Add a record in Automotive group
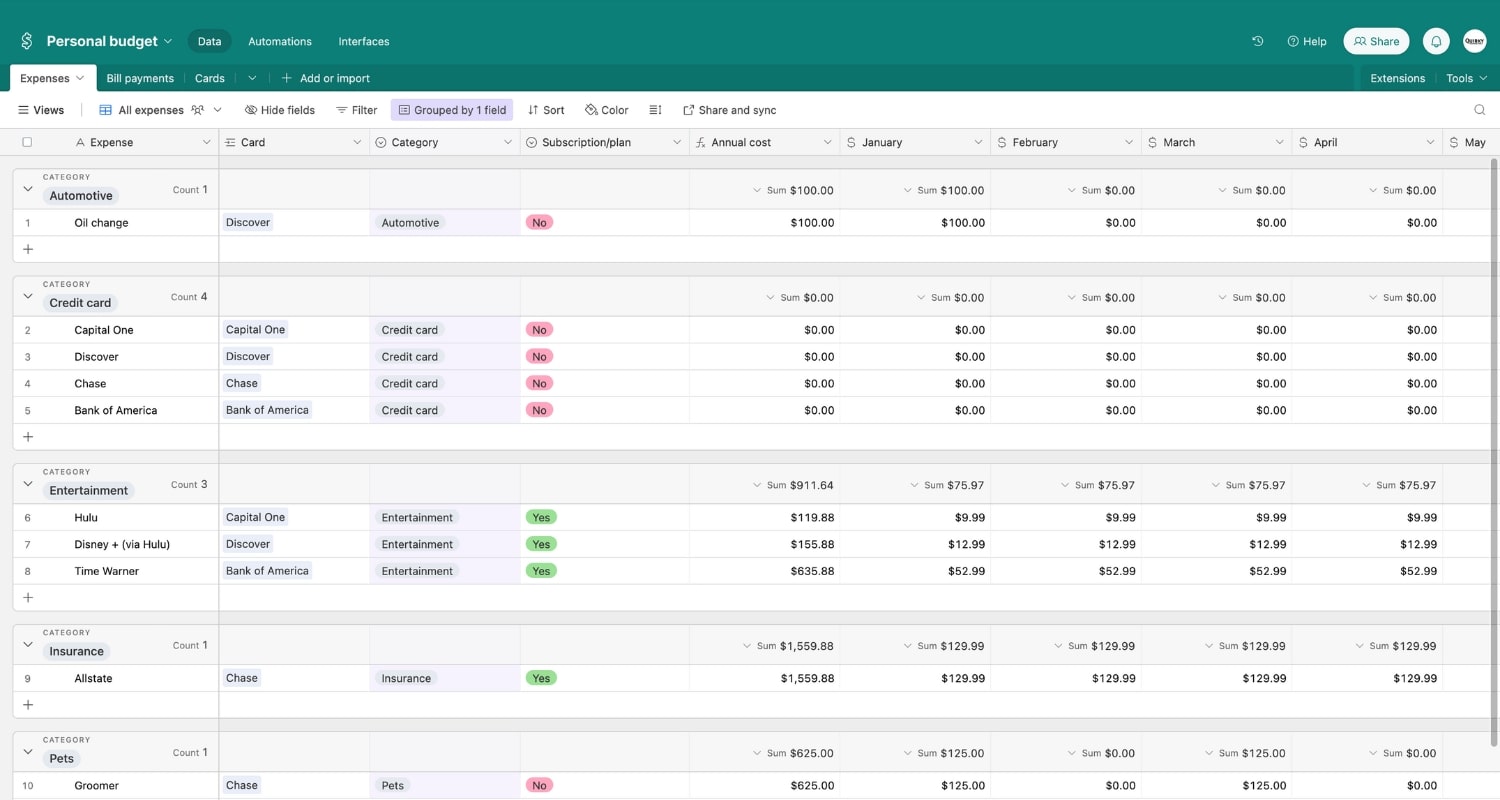The height and width of the screenshot is (800, 1500). coord(28,249)
